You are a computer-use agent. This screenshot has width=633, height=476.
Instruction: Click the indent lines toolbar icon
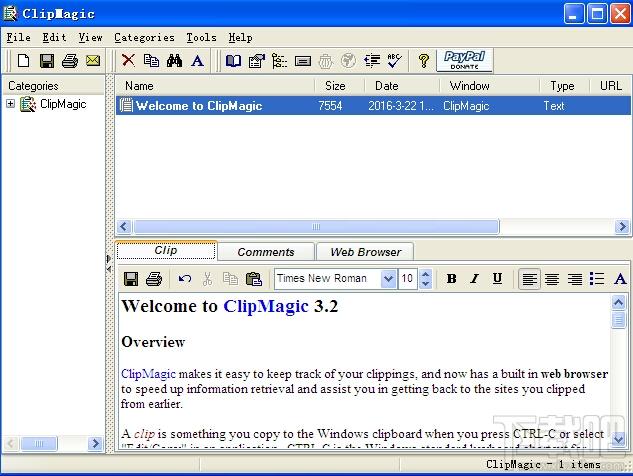tap(372, 61)
